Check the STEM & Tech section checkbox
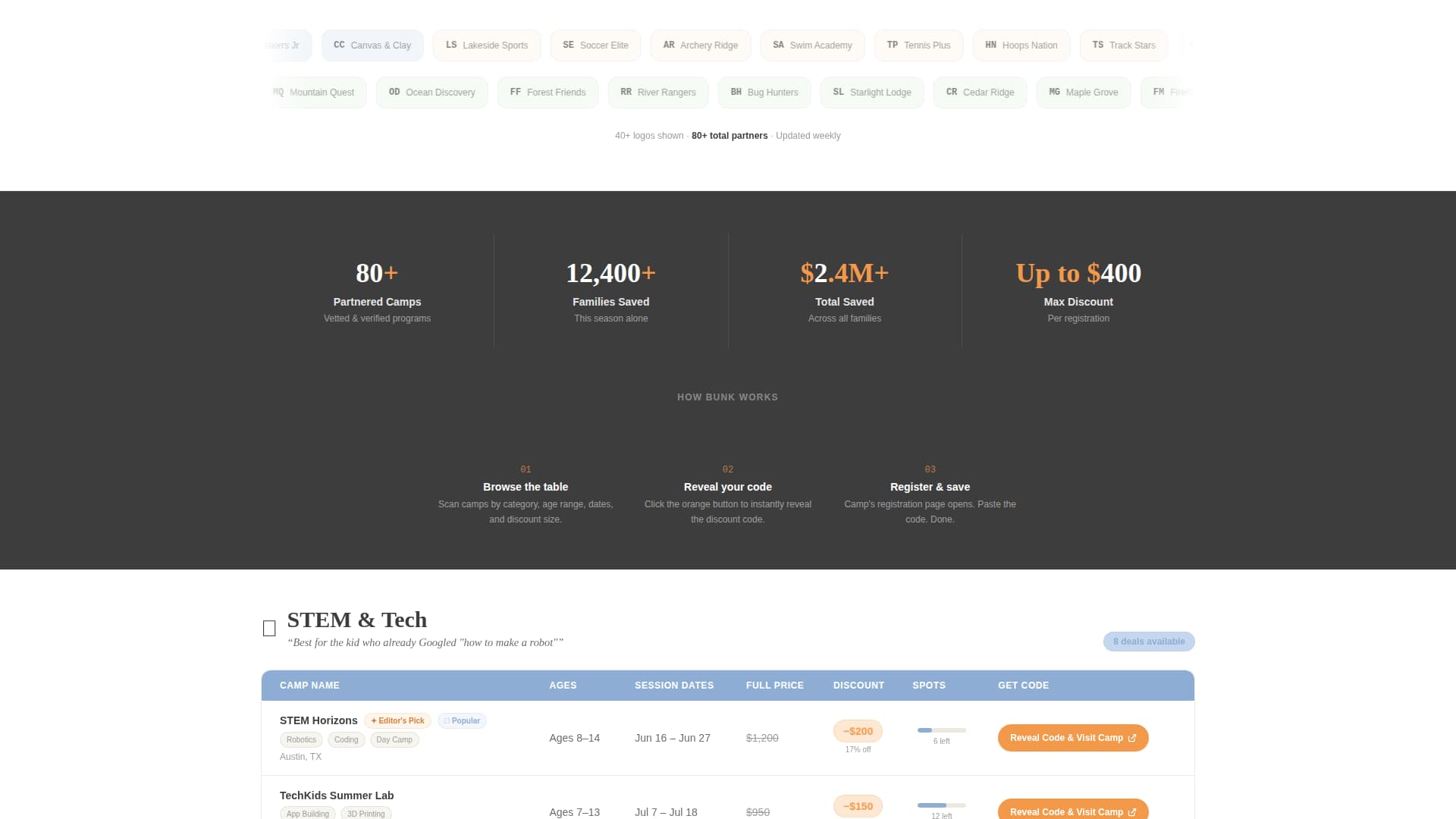 pos(269,628)
